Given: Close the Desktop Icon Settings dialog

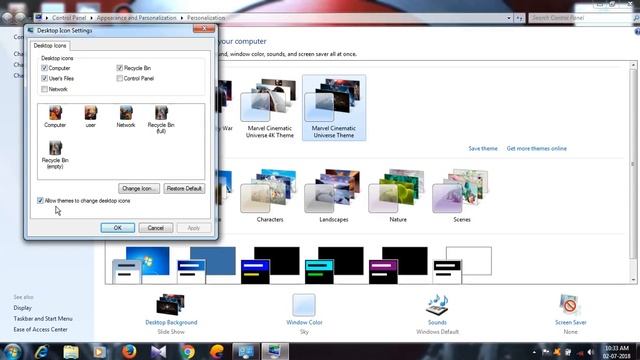Looking at the screenshot, I should tap(204, 29).
